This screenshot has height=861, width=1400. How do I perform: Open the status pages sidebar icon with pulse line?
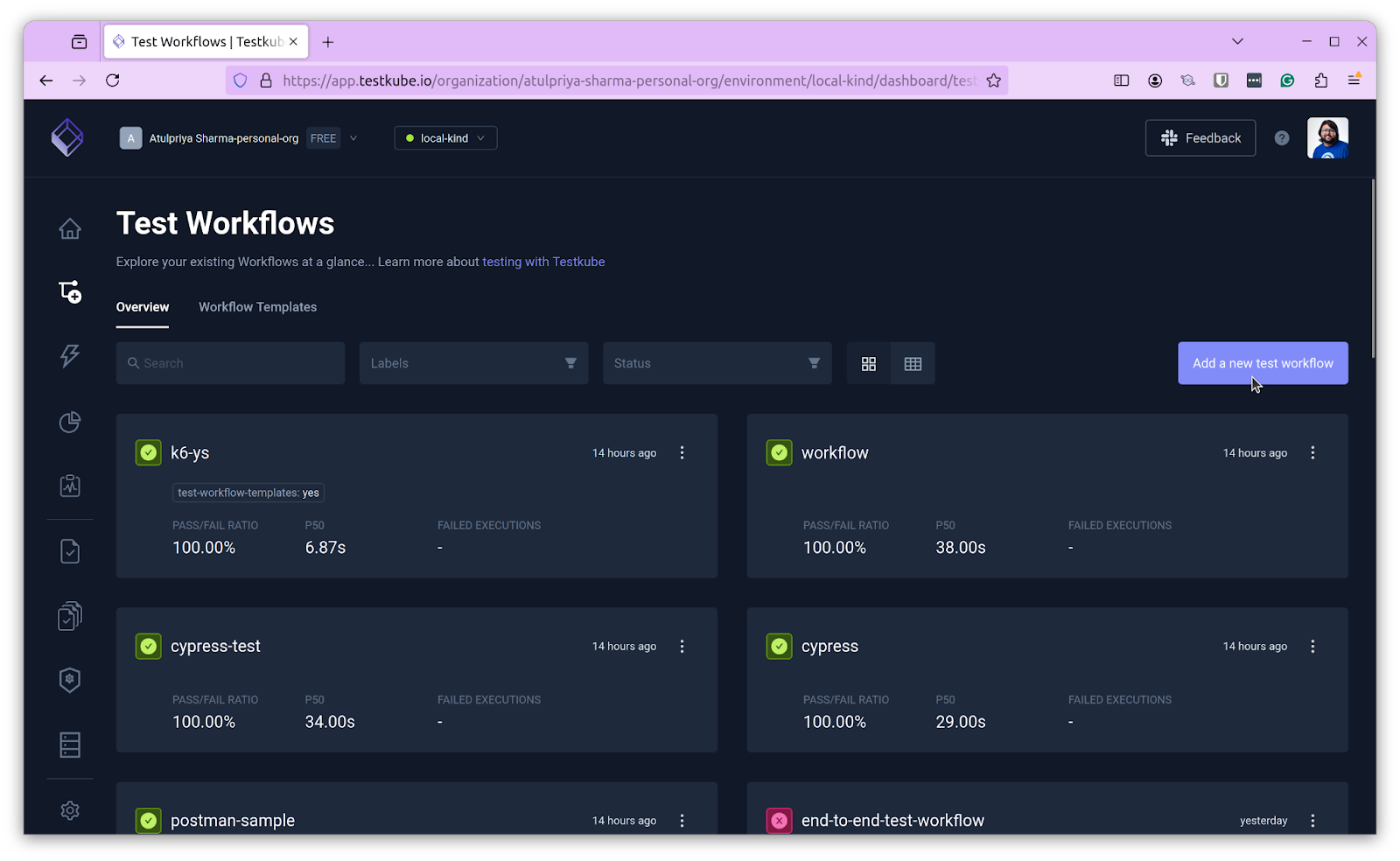coord(70,486)
